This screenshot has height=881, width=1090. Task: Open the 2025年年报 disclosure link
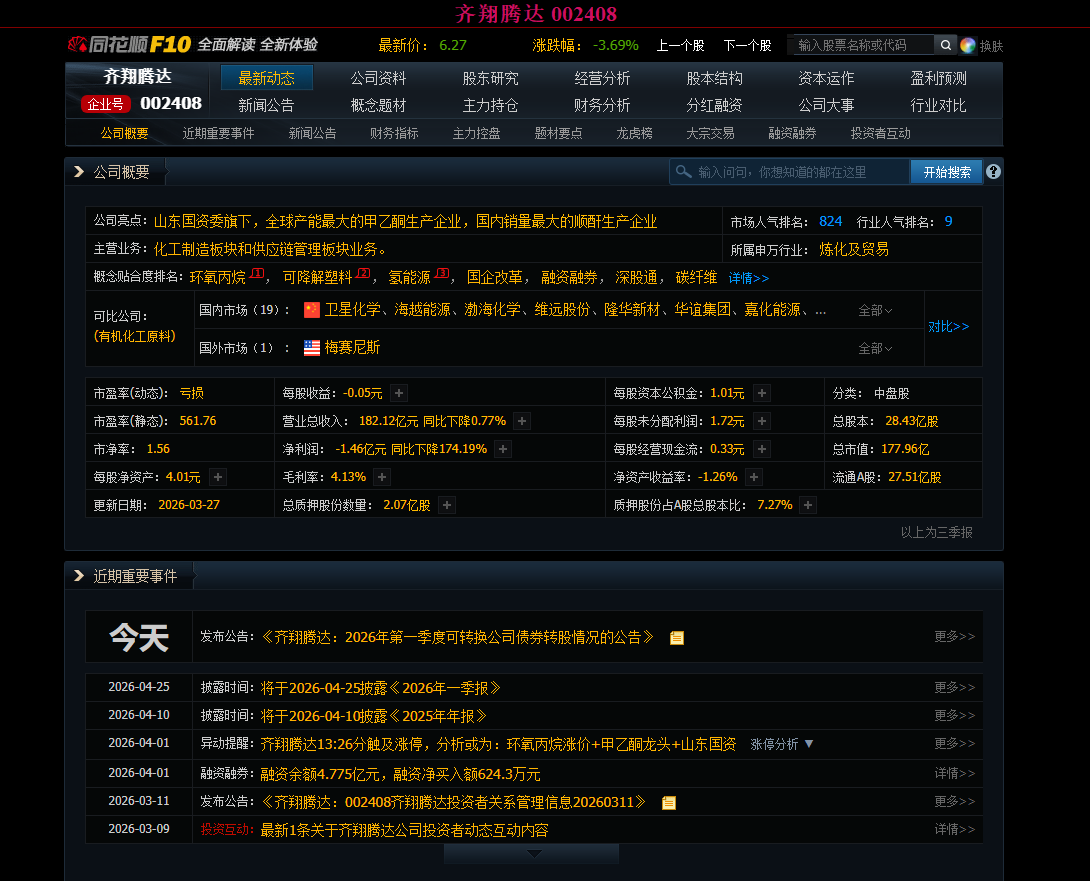click(373, 716)
